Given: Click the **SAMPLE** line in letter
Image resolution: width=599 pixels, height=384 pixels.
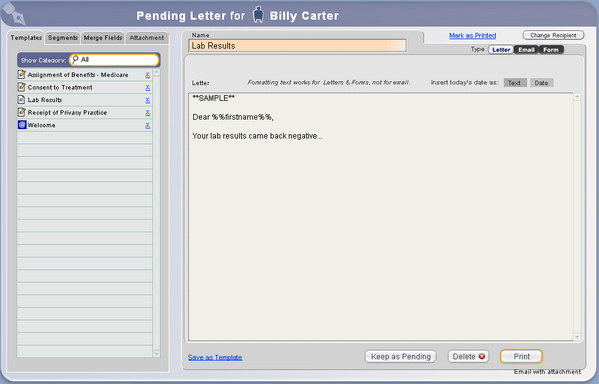Looking at the screenshot, I should (214, 98).
